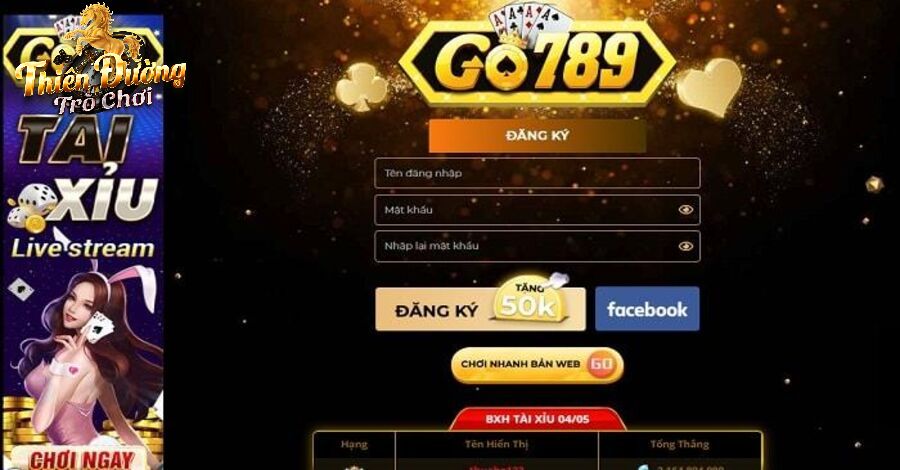The height and width of the screenshot is (470, 900).
Task: Click the GO badge on web play button
Action: pos(602,364)
